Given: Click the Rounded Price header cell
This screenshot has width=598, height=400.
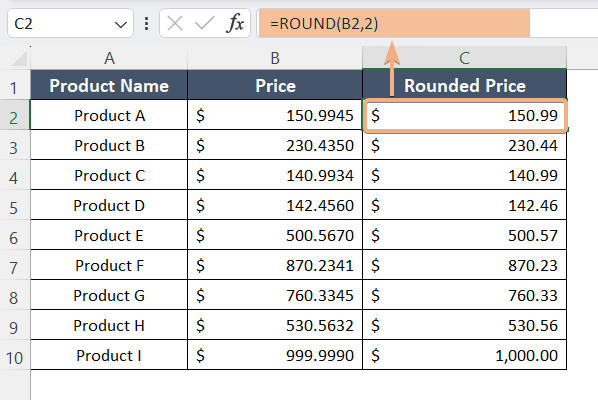Looking at the screenshot, I should (465, 85).
